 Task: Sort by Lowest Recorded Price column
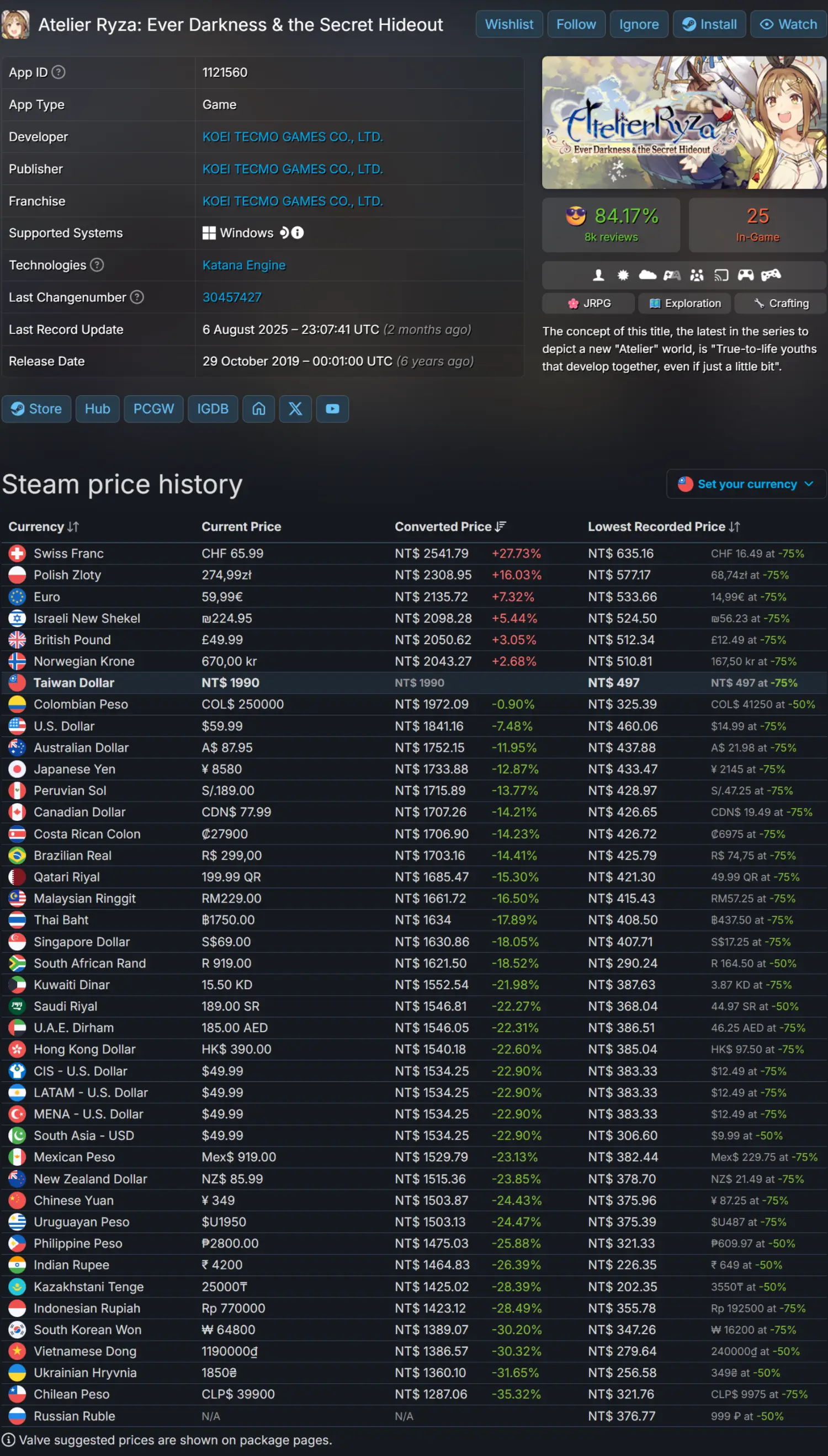tap(663, 527)
